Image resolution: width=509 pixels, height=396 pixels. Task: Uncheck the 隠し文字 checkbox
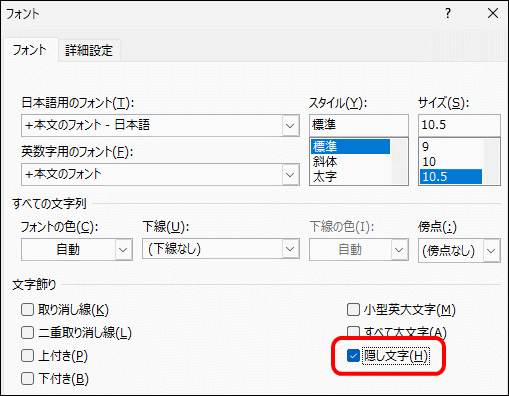[x=353, y=356]
